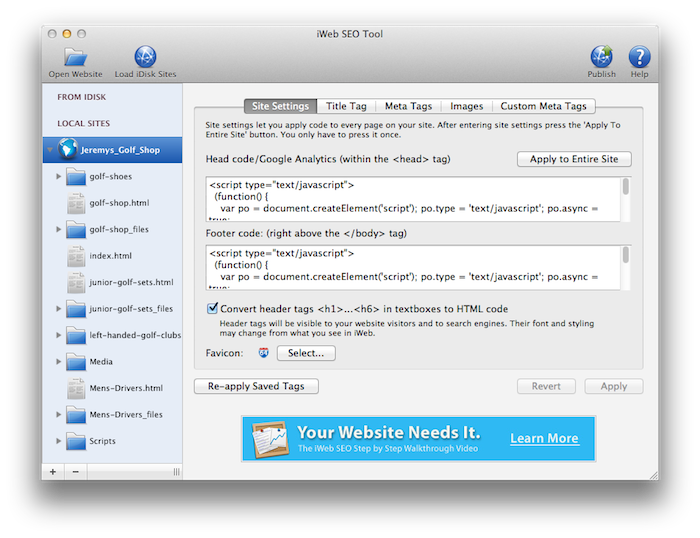Open Help question mark icon

(639, 57)
